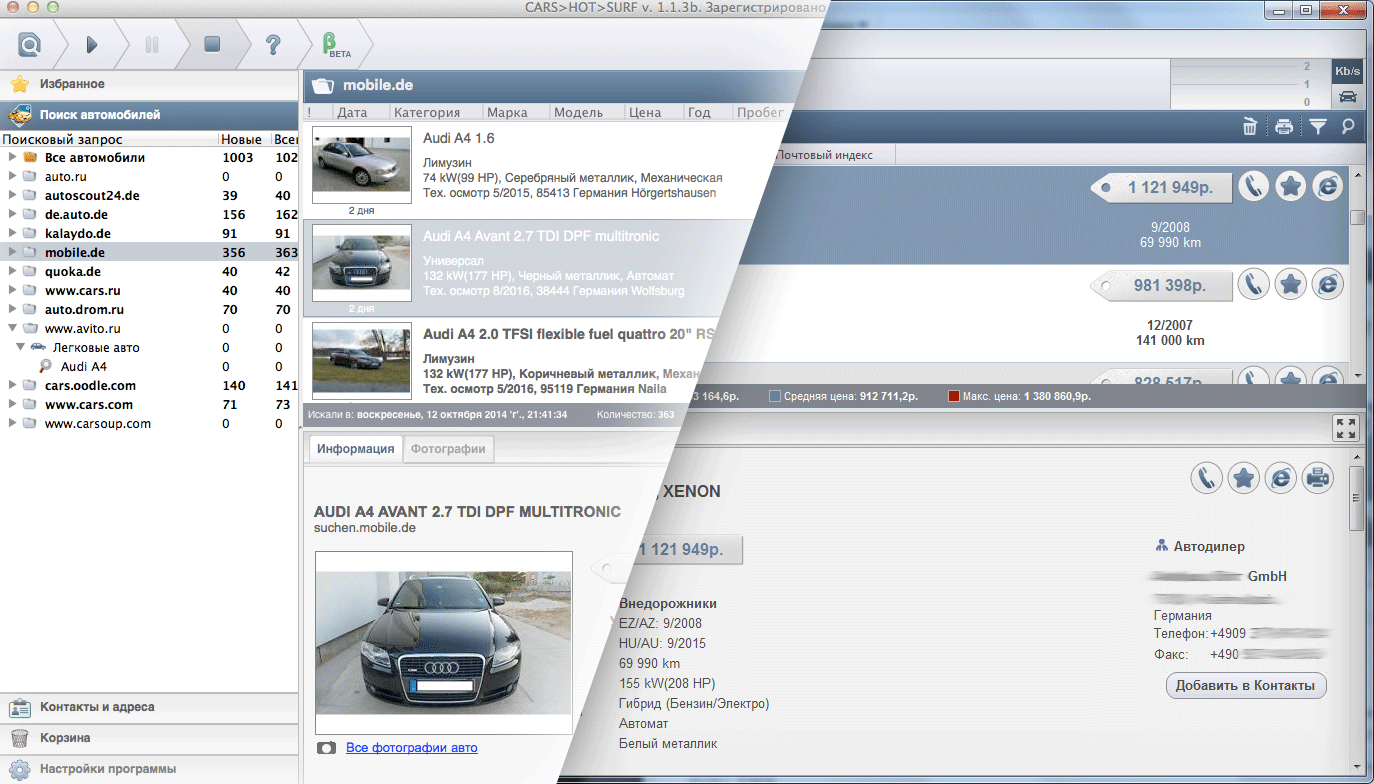The width and height of the screenshot is (1374, 784).
Task: Select the Audi A4 Avant 2.7 TDI listing
Action: 528,268
